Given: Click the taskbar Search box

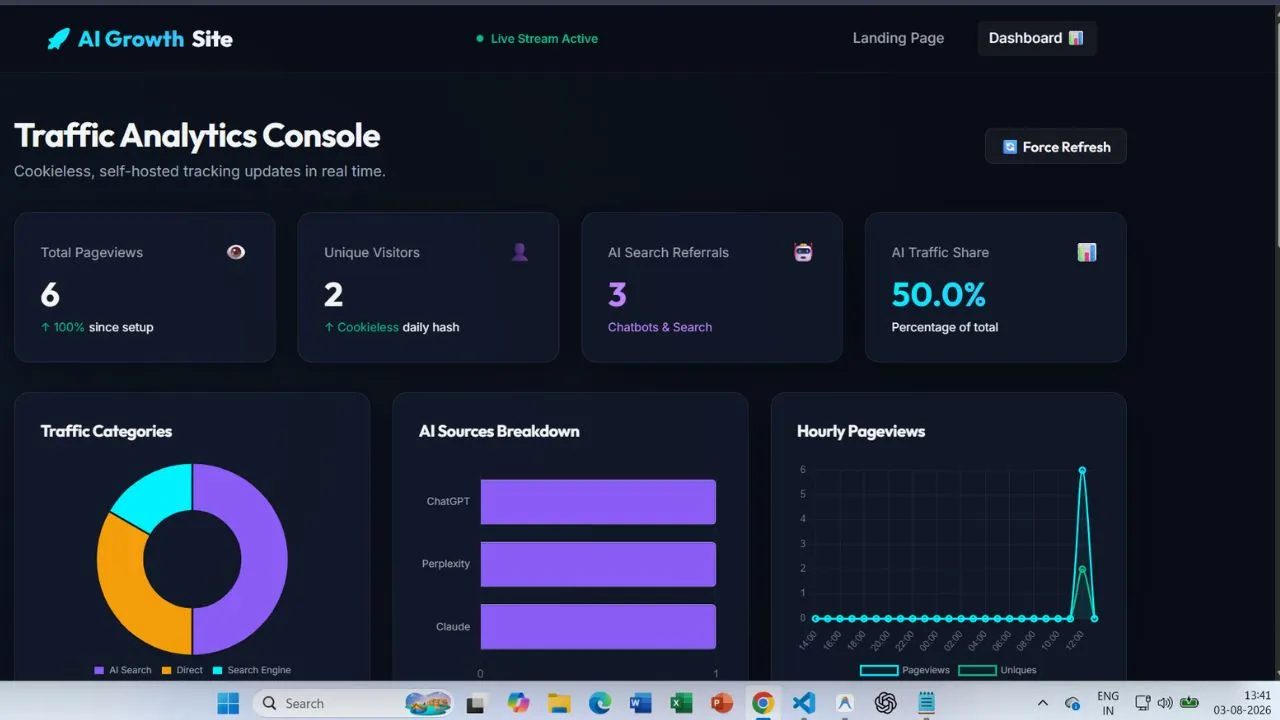Looking at the screenshot, I should coord(355,703).
